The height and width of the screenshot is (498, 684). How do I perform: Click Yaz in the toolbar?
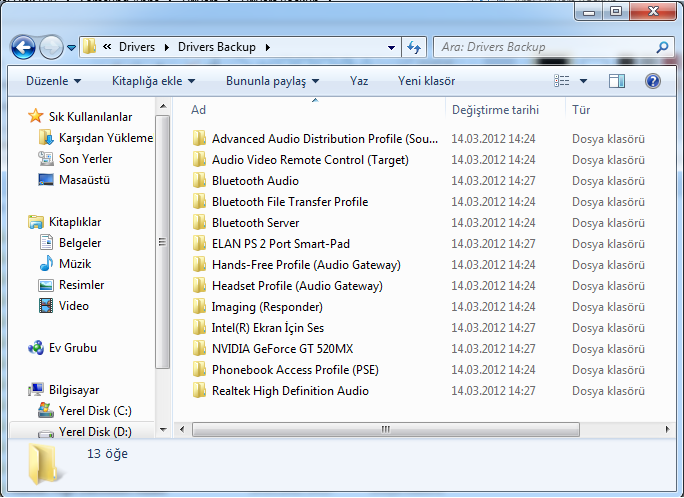click(x=359, y=81)
